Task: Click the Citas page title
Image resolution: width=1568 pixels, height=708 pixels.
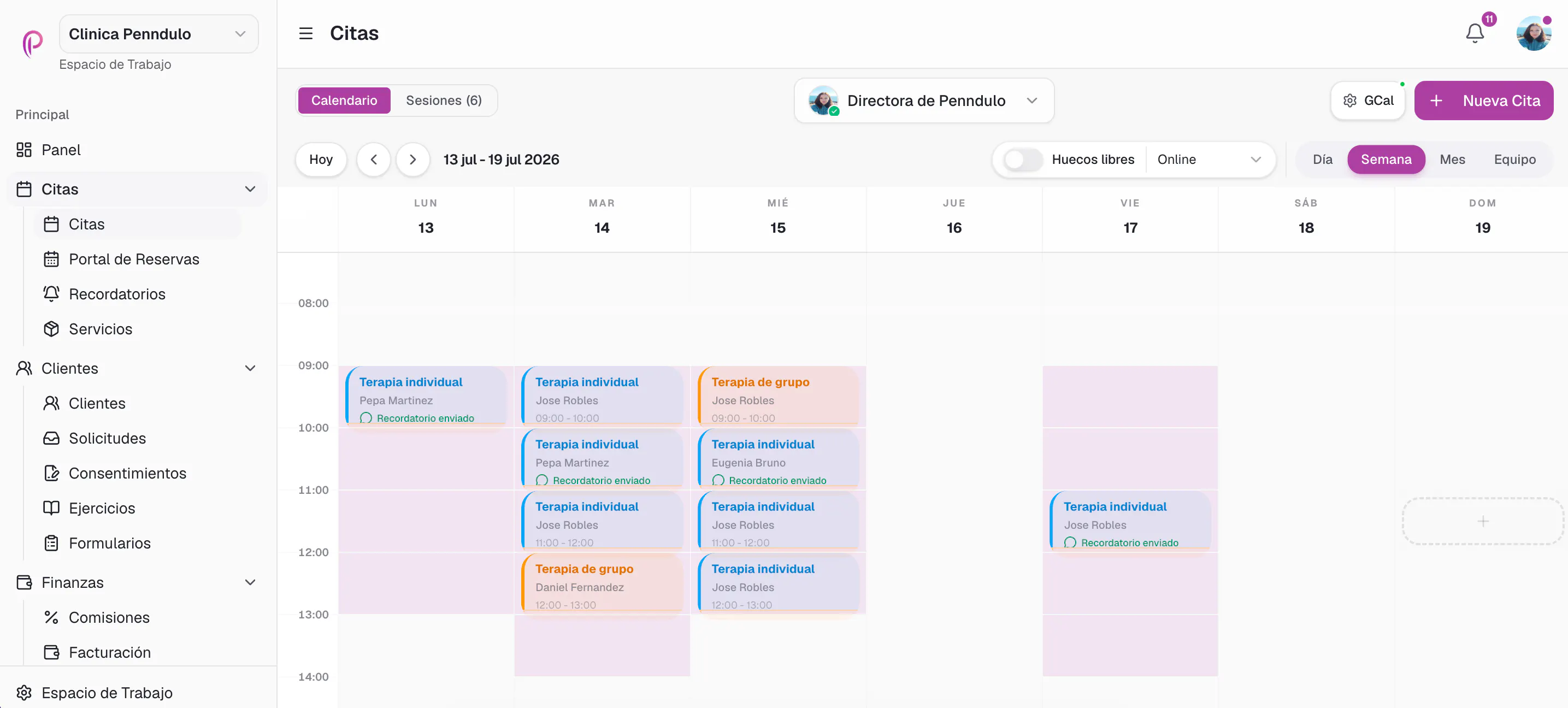Action: 353,33
